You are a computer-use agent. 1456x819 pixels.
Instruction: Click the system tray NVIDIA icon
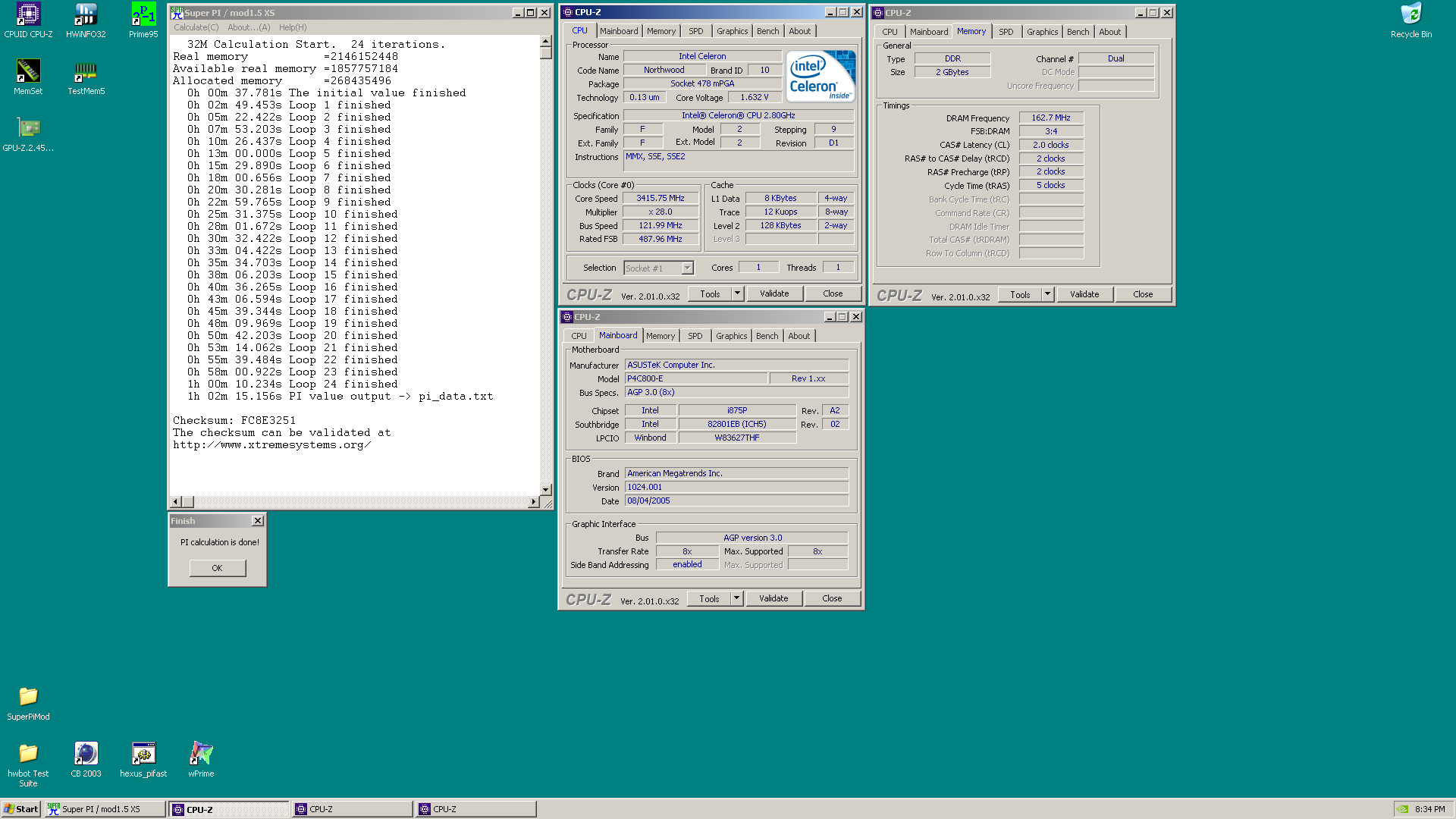1404,809
